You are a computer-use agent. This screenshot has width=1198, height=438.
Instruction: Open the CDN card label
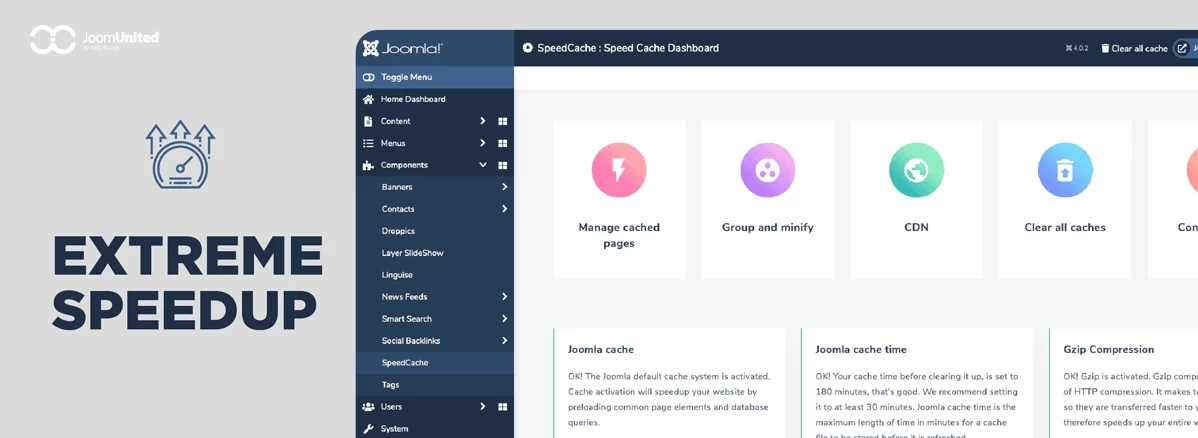[x=916, y=227]
